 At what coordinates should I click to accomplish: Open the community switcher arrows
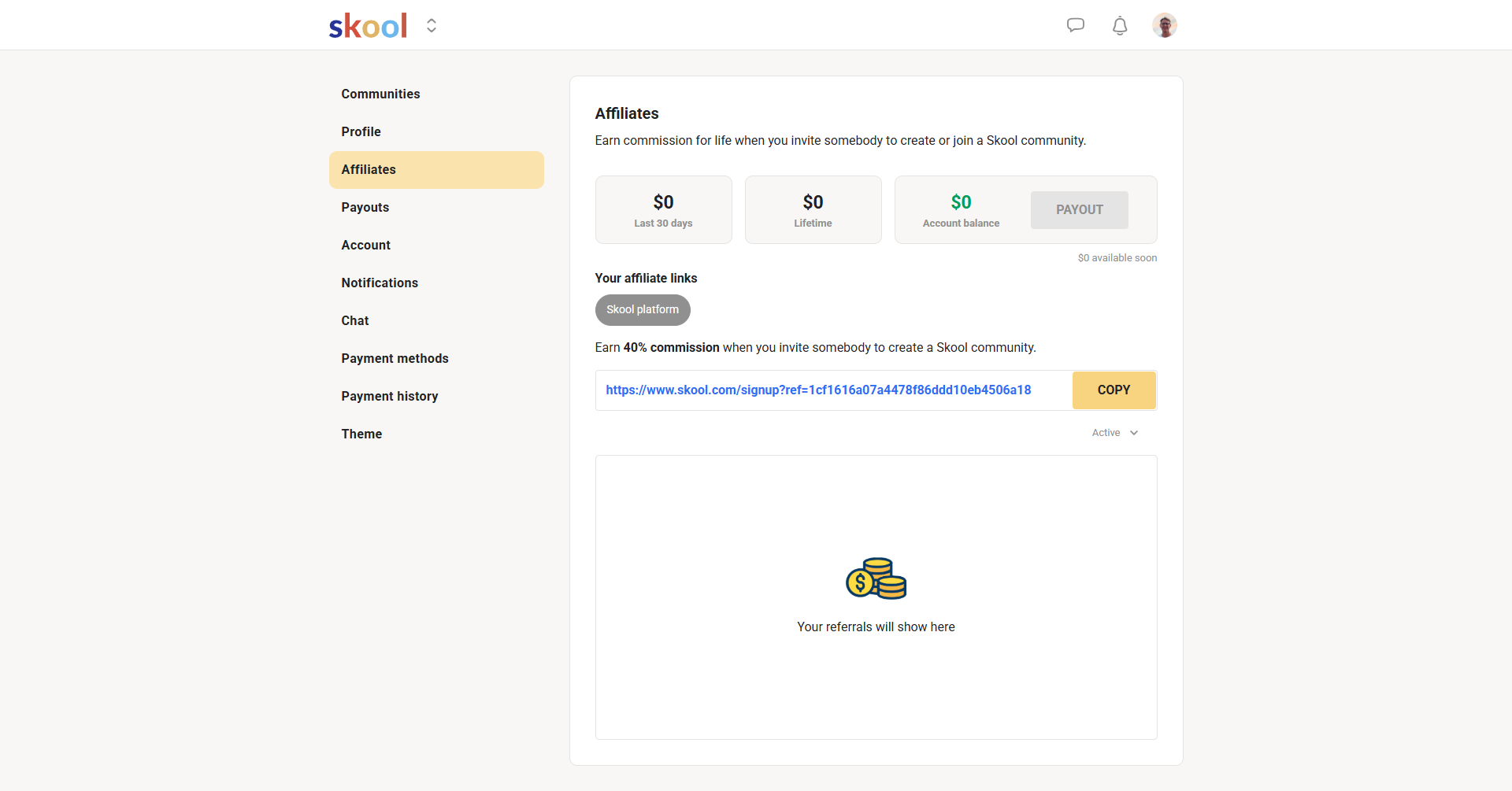click(432, 26)
